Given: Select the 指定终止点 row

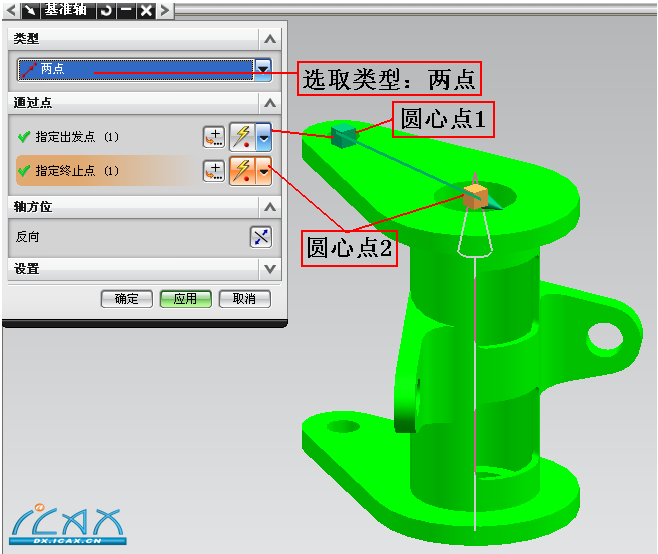Looking at the screenshot, I should coord(105,171).
